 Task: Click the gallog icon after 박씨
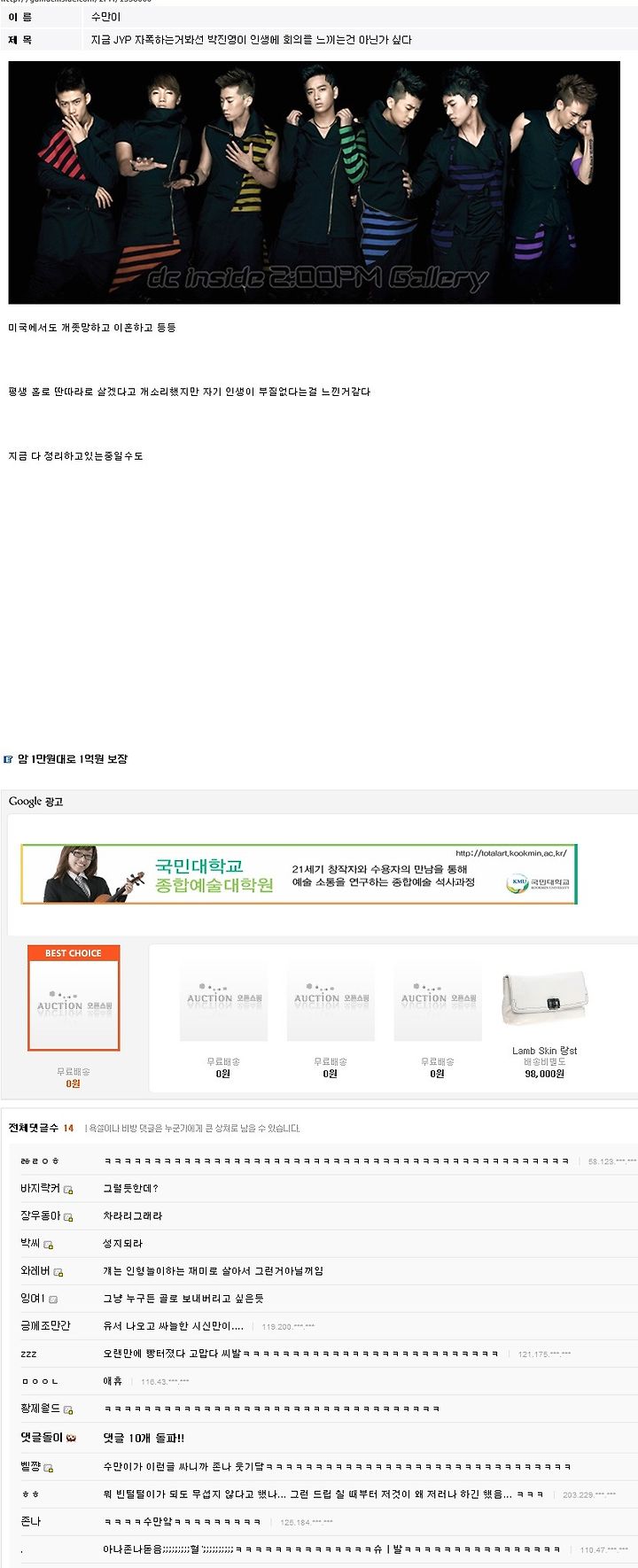coord(49,1245)
